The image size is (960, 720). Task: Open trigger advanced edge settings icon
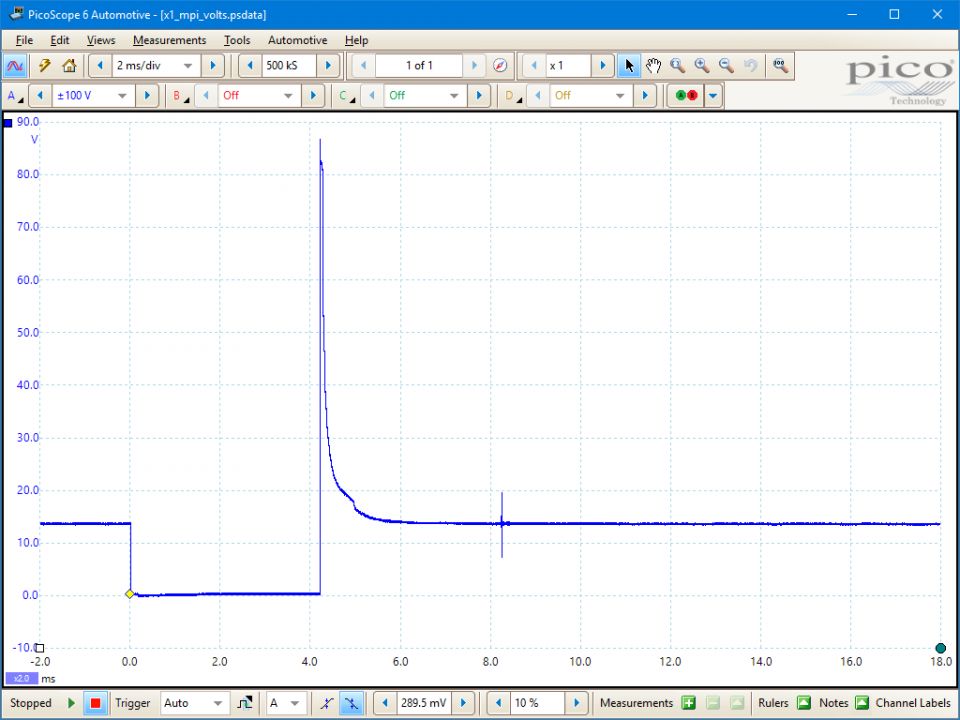click(x=245, y=703)
